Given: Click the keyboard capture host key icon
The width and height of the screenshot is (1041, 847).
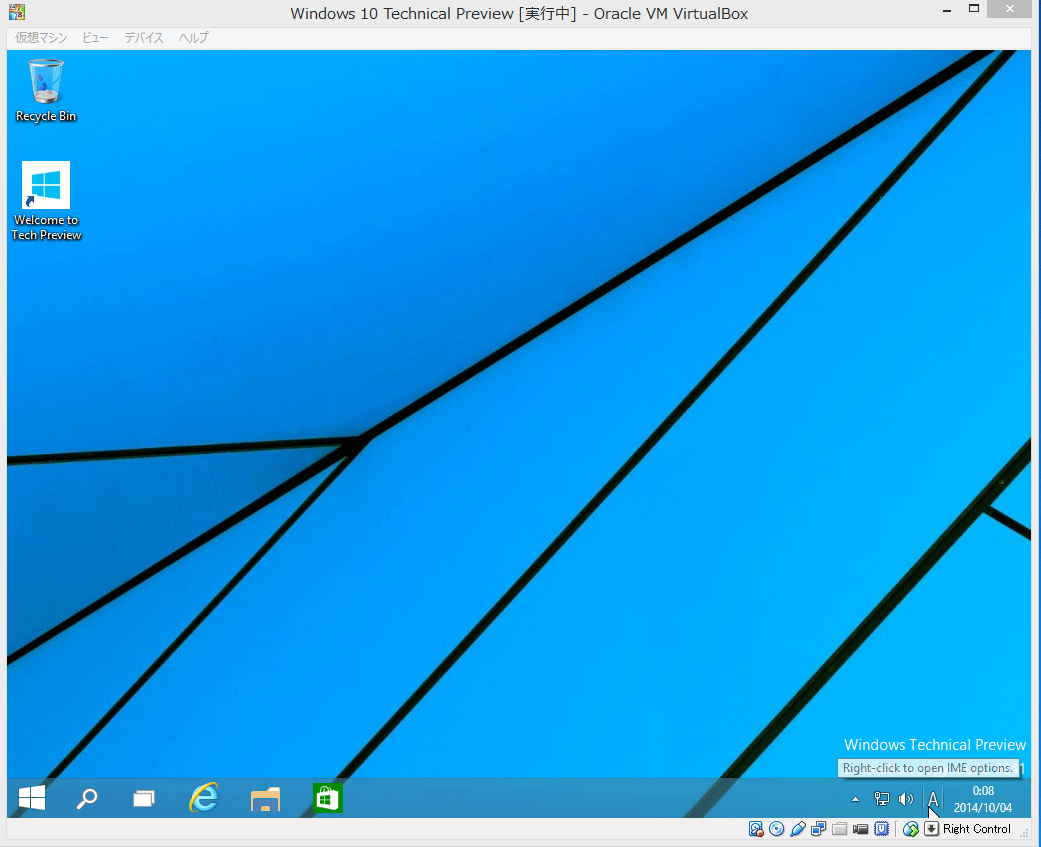Looking at the screenshot, I should [931, 828].
